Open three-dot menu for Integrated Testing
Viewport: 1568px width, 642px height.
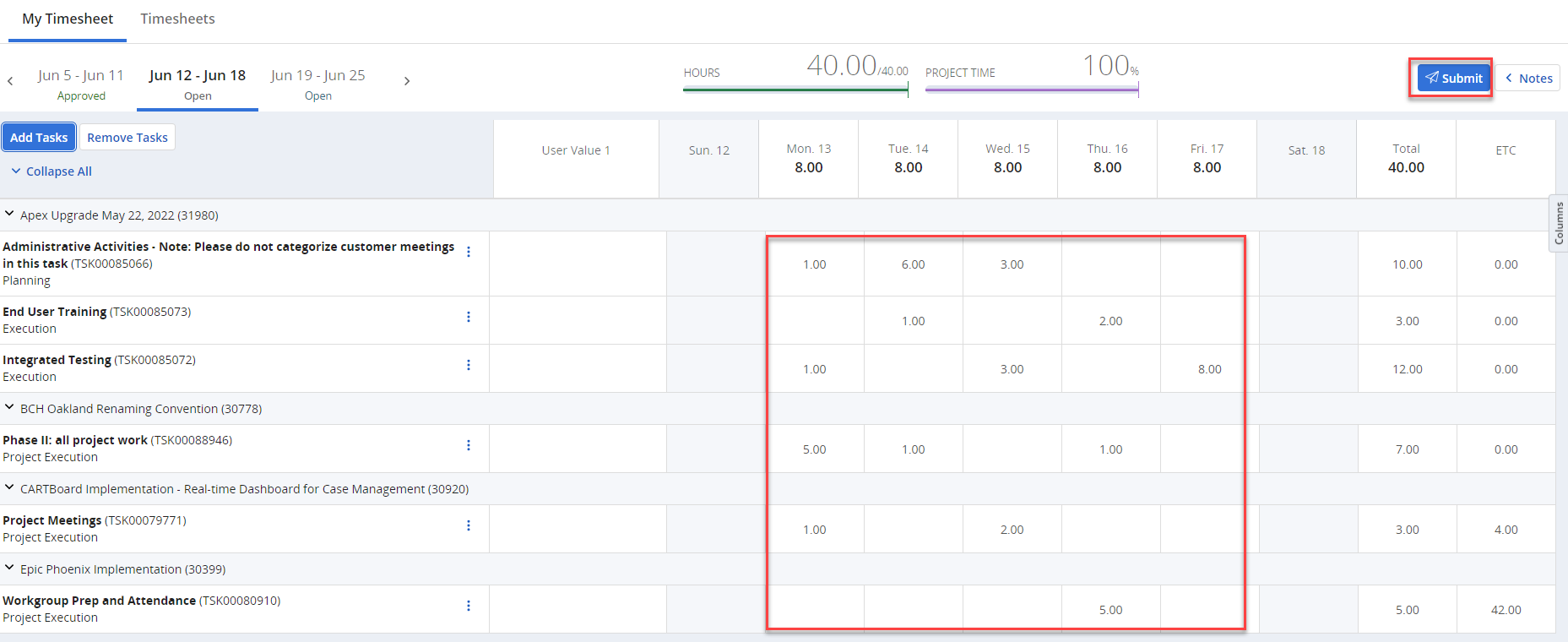(469, 365)
